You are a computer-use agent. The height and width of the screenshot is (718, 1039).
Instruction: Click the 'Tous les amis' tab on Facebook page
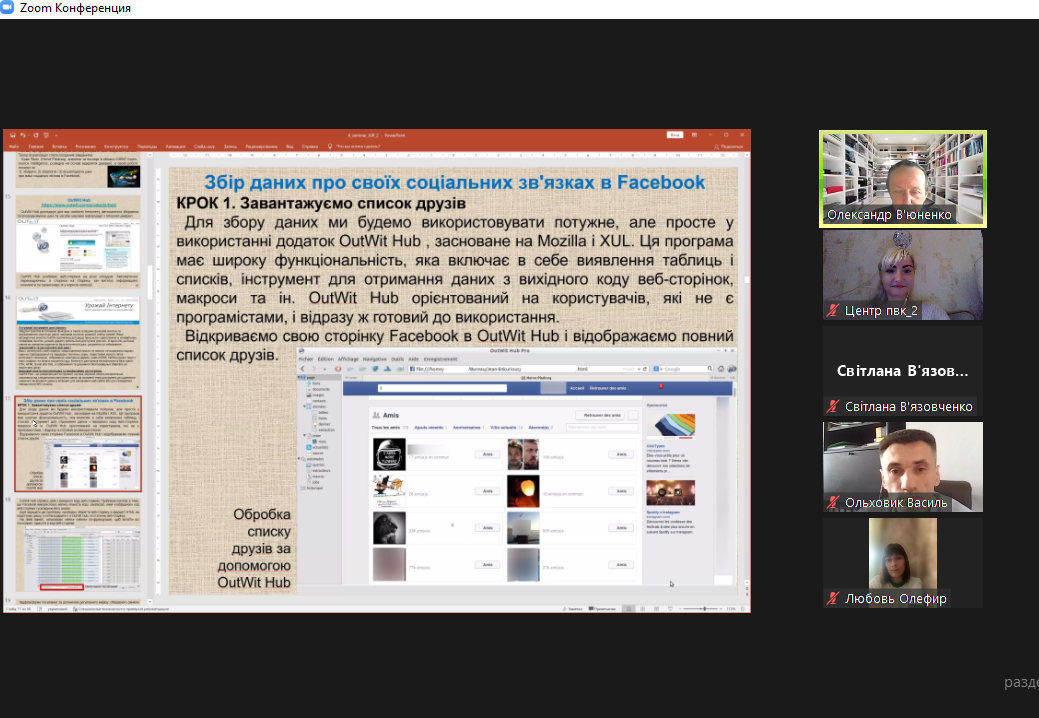tap(388, 428)
